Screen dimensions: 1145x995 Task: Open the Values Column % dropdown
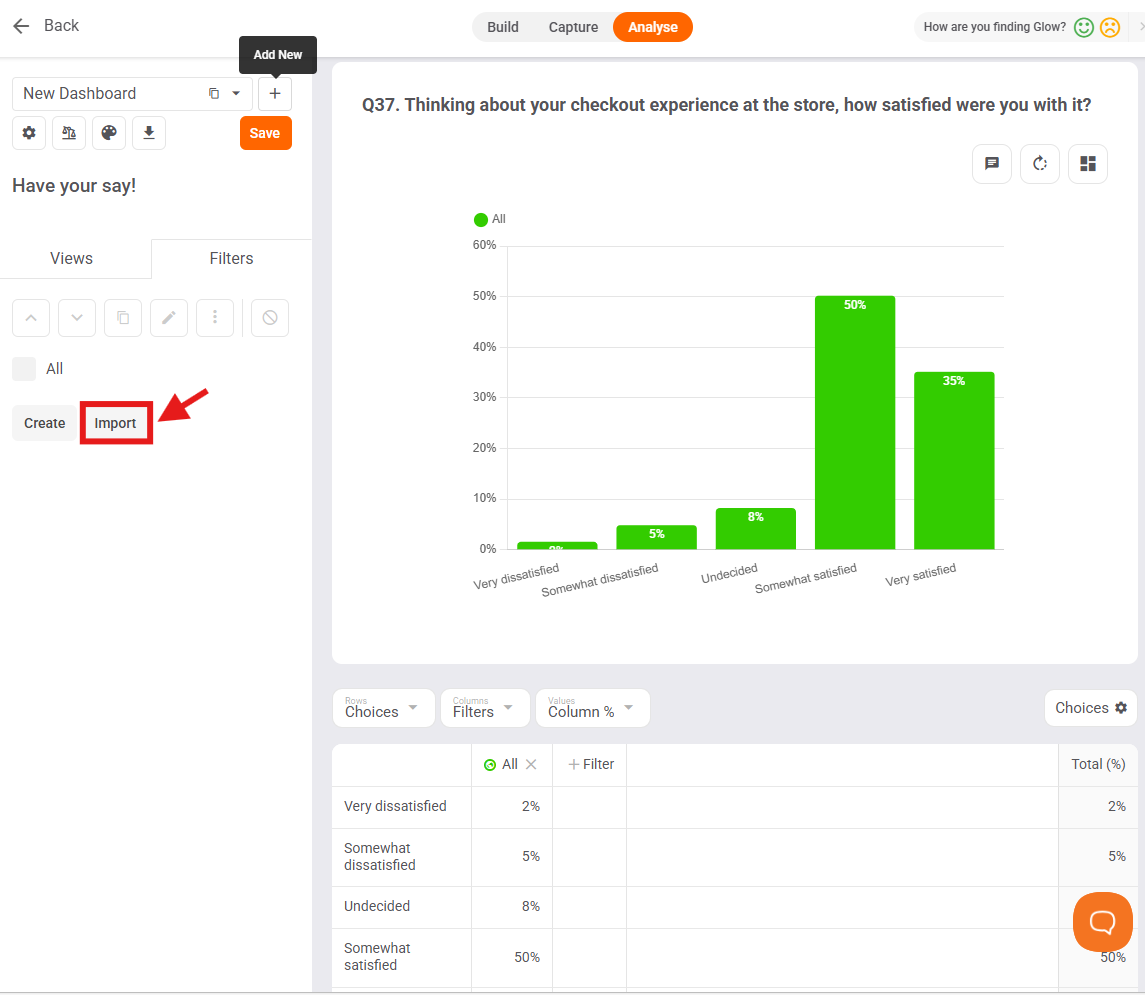tap(592, 708)
